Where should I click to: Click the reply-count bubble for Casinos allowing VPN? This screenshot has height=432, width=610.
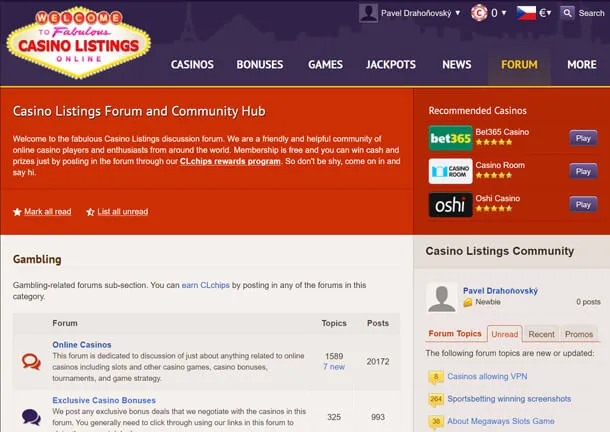pos(436,377)
